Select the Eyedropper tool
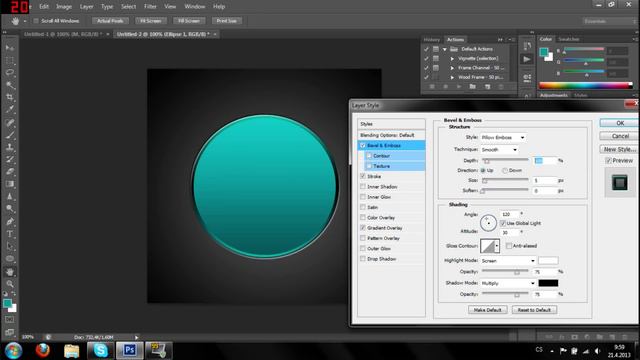 click(x=9, y=109)
